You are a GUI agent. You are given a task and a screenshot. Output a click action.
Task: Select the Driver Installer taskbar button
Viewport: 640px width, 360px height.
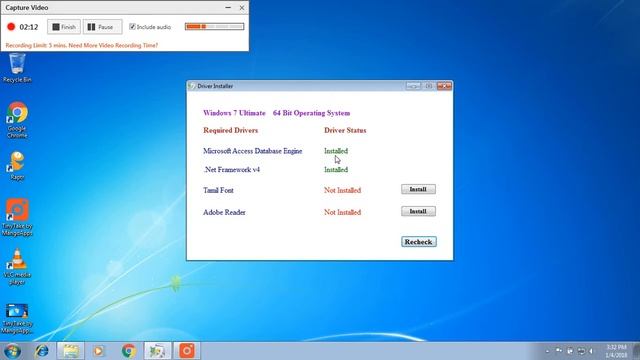point(158,351)
